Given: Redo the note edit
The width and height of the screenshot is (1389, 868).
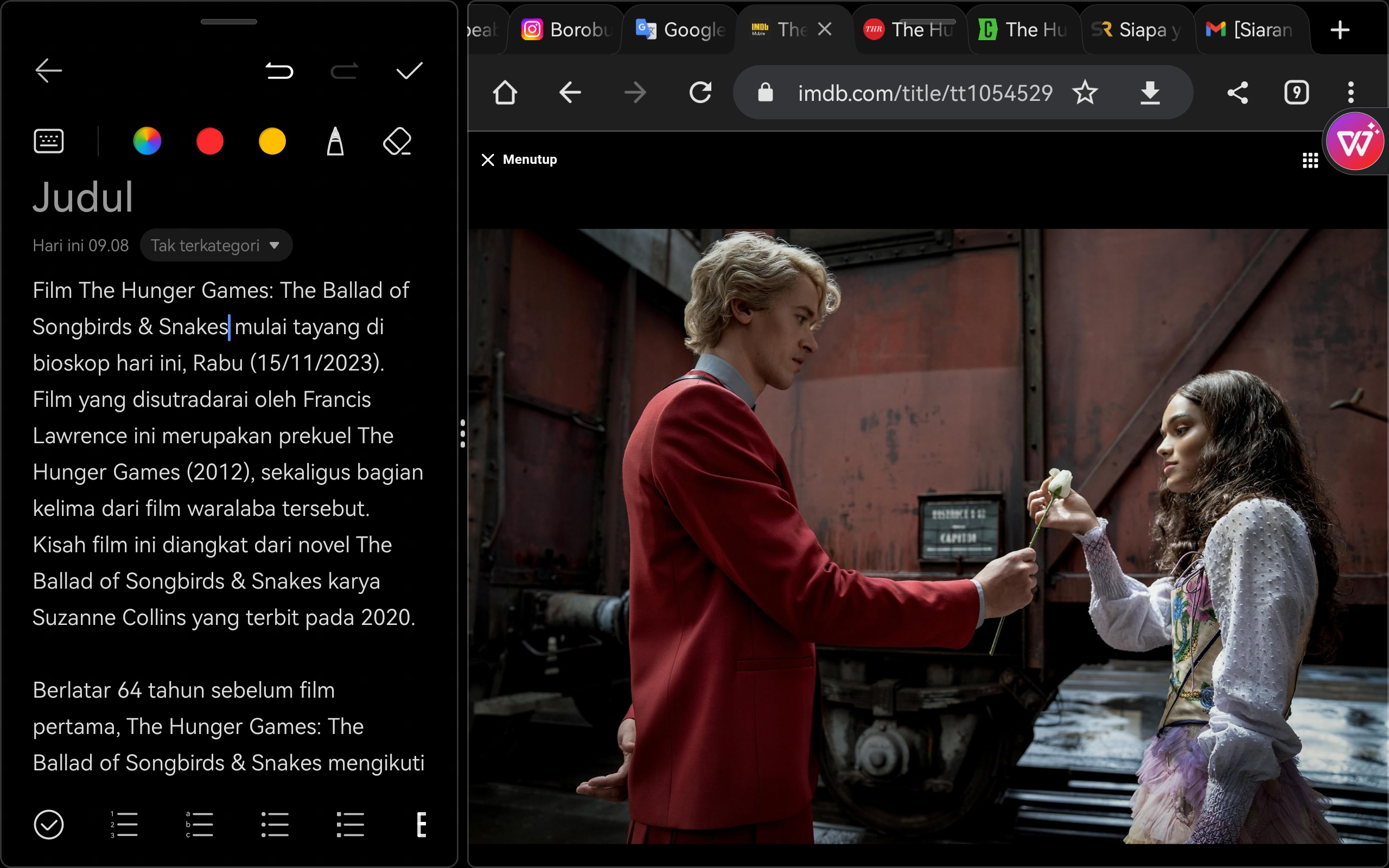Looking at the screenshot, I should point(345,71).
